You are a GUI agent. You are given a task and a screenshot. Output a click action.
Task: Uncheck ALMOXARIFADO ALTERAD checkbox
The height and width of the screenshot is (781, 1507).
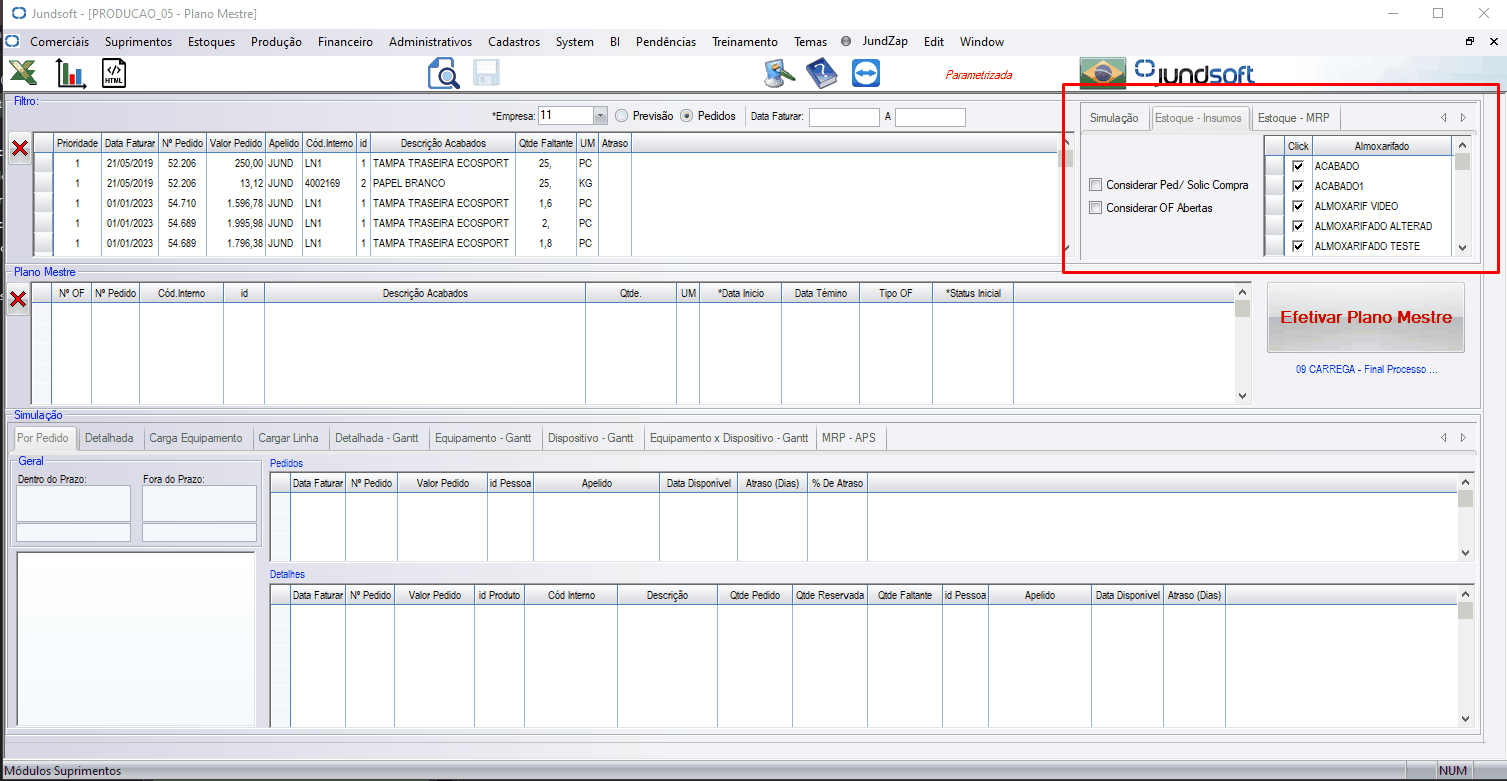tap(1298, 226)
